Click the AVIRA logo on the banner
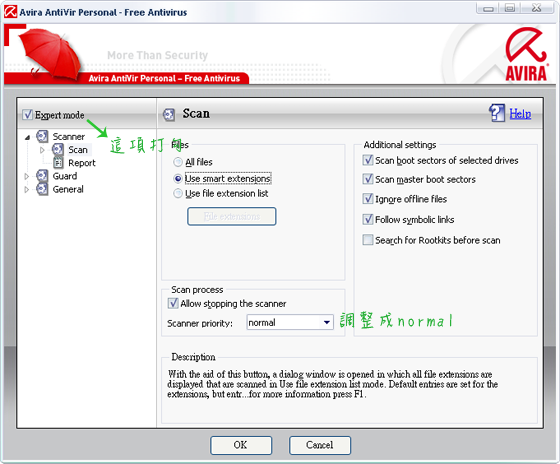 click(x=526, y=55)
